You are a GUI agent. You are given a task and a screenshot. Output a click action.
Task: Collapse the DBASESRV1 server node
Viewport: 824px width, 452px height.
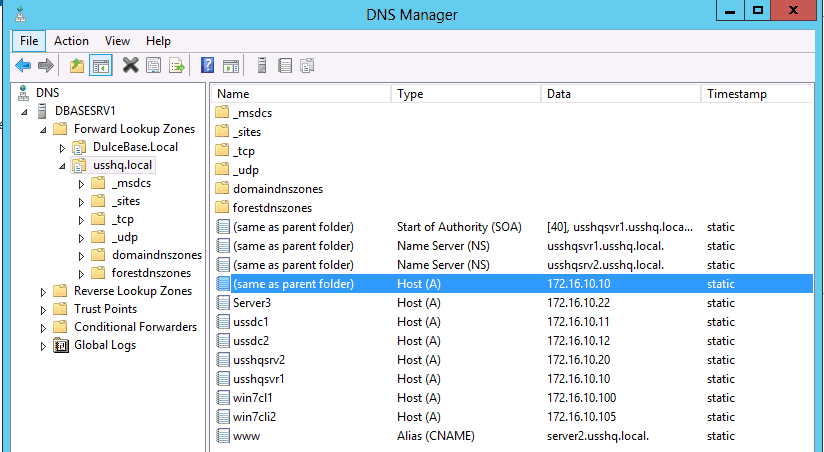(x=24, y=112)
